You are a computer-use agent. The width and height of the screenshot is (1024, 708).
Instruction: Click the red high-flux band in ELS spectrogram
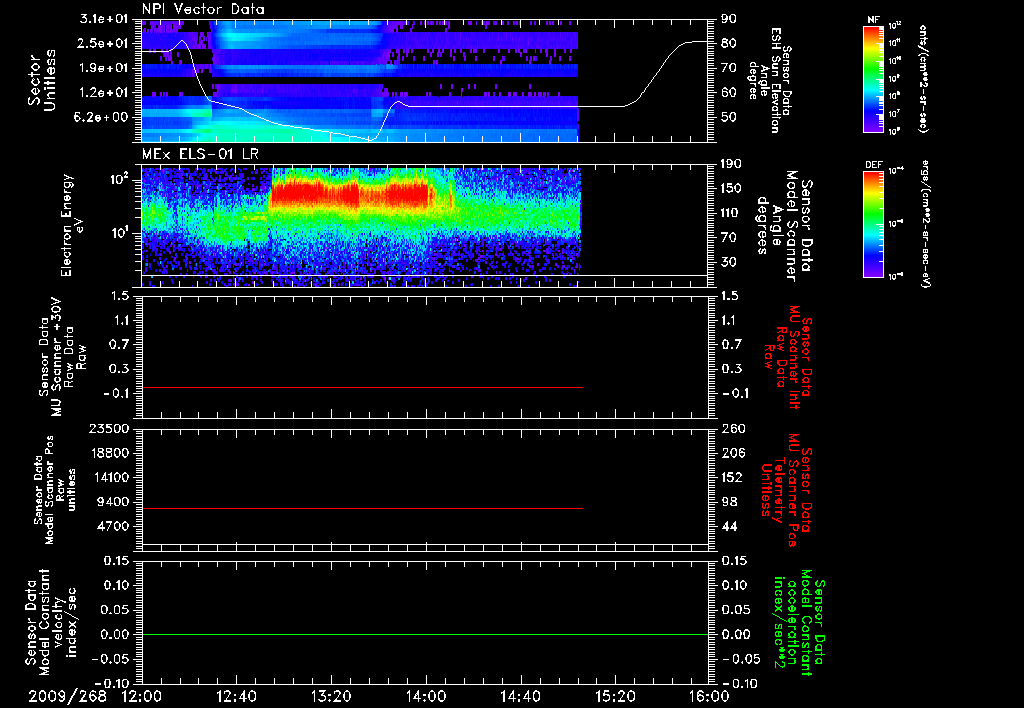(x=349, y=195)
